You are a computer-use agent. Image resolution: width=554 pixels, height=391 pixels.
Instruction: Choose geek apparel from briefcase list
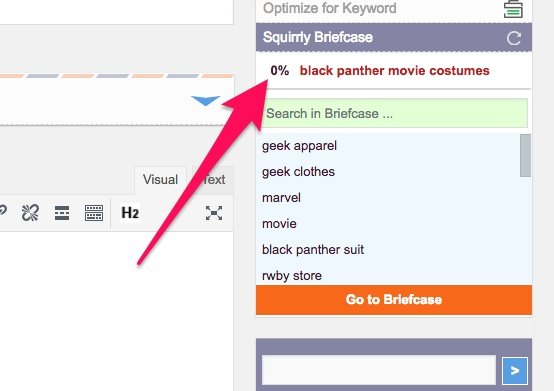click(299, 146)
